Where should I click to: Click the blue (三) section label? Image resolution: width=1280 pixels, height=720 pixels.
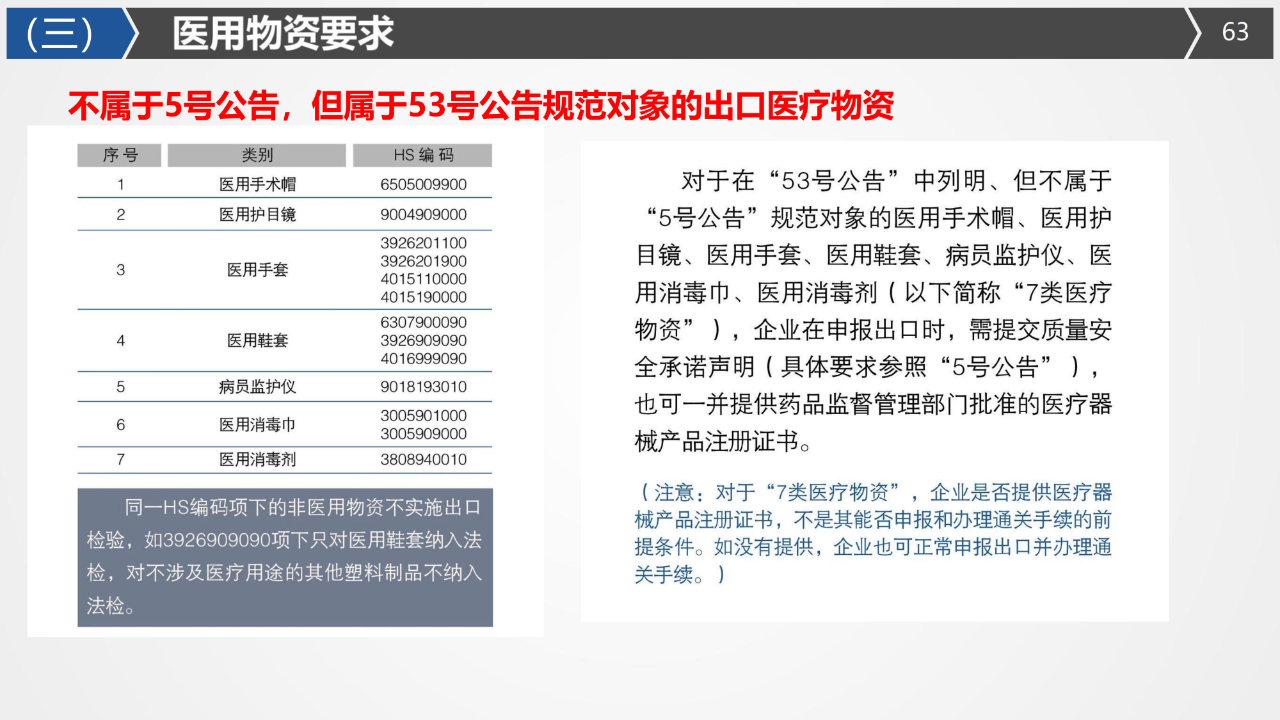(62, 34)
